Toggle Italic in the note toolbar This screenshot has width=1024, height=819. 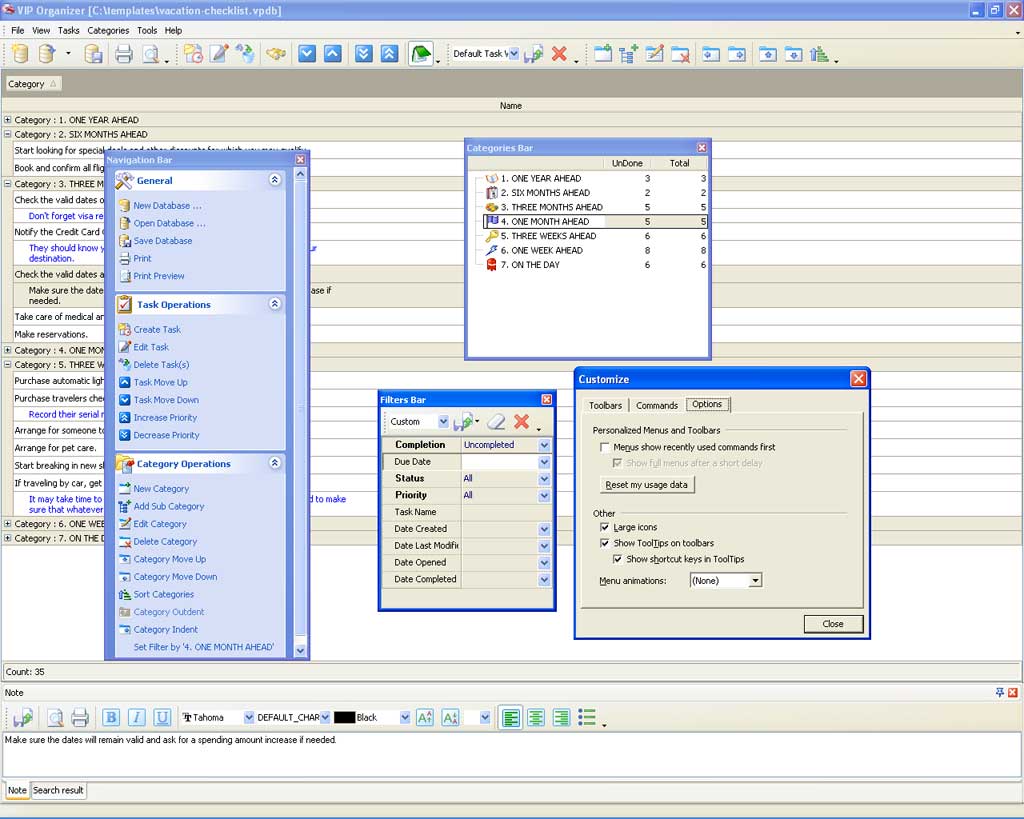pos(137,717)
